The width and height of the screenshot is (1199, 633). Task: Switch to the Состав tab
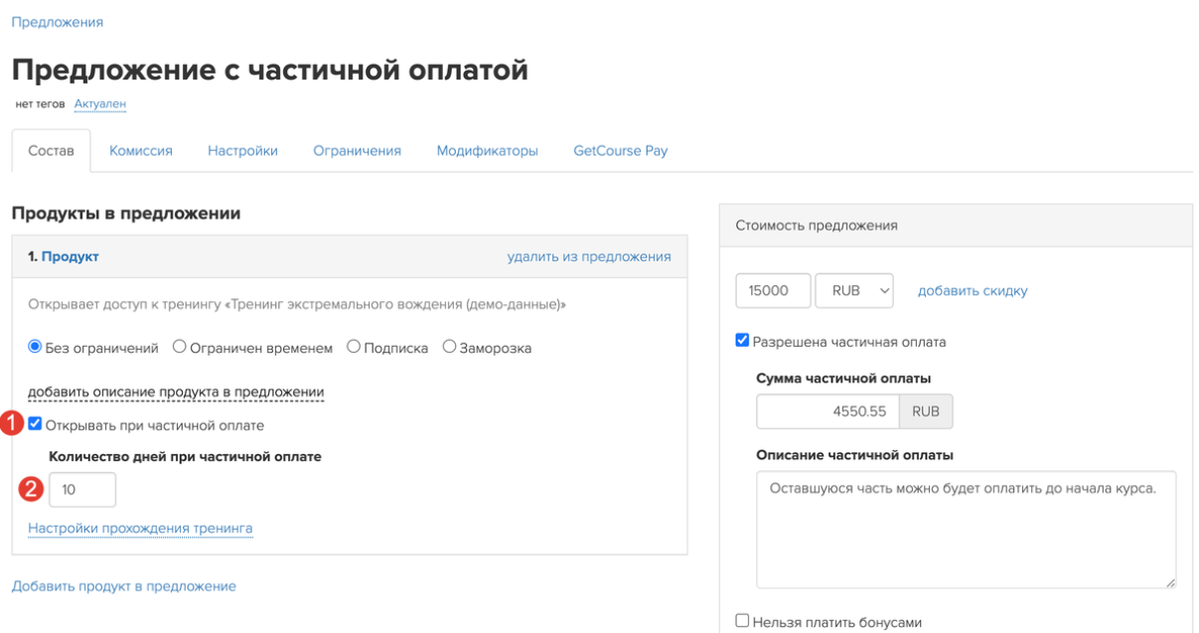51,151
